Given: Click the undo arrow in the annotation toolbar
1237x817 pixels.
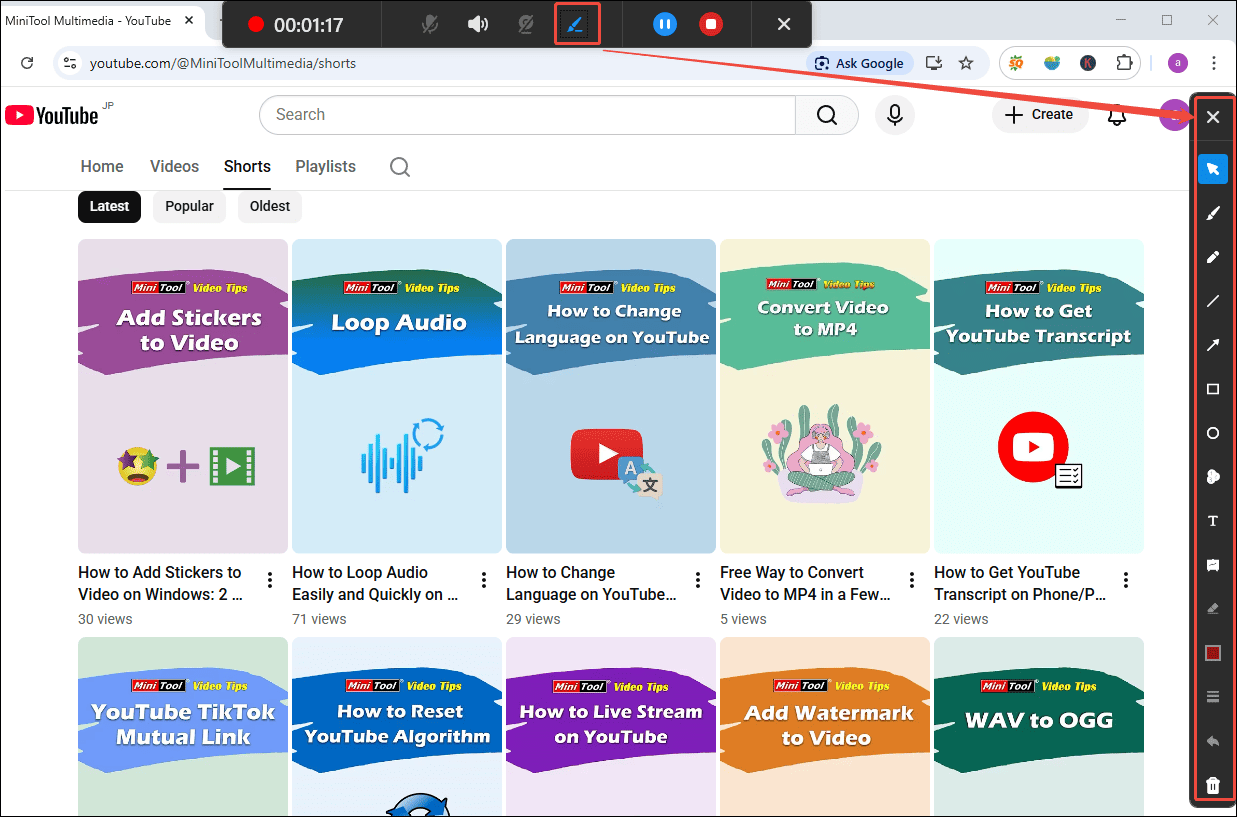Looking at the screenshot, I should pos(1213,741).
